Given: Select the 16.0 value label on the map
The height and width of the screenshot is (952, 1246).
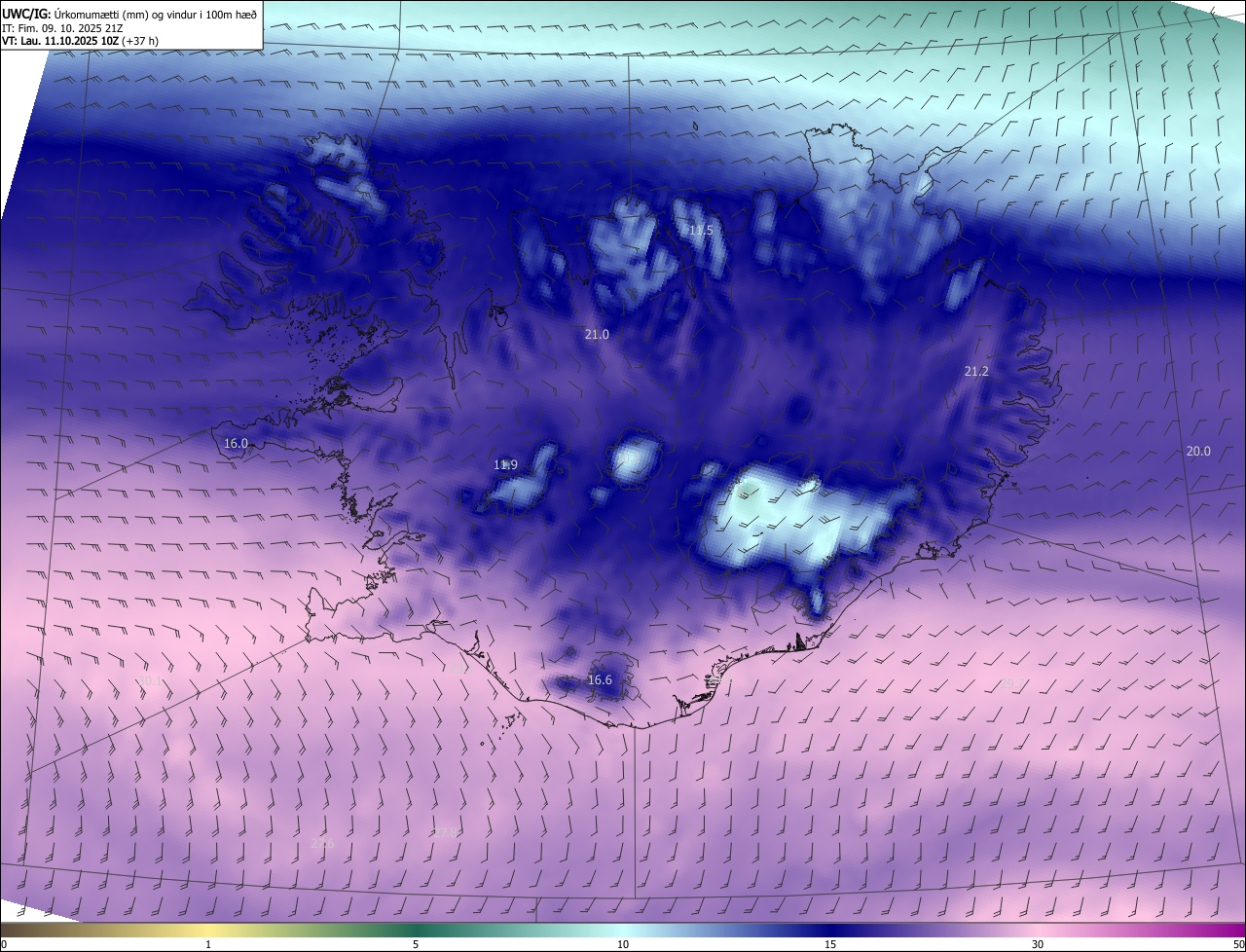Looking at the screenshot, I should pyautogui.click(x=237, y=443).
